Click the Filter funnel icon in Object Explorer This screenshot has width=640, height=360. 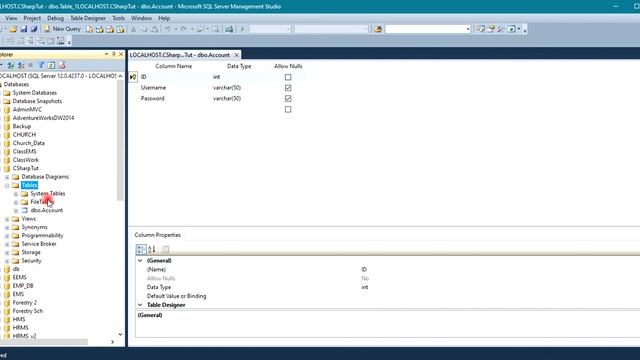click(x=41, y=65)
